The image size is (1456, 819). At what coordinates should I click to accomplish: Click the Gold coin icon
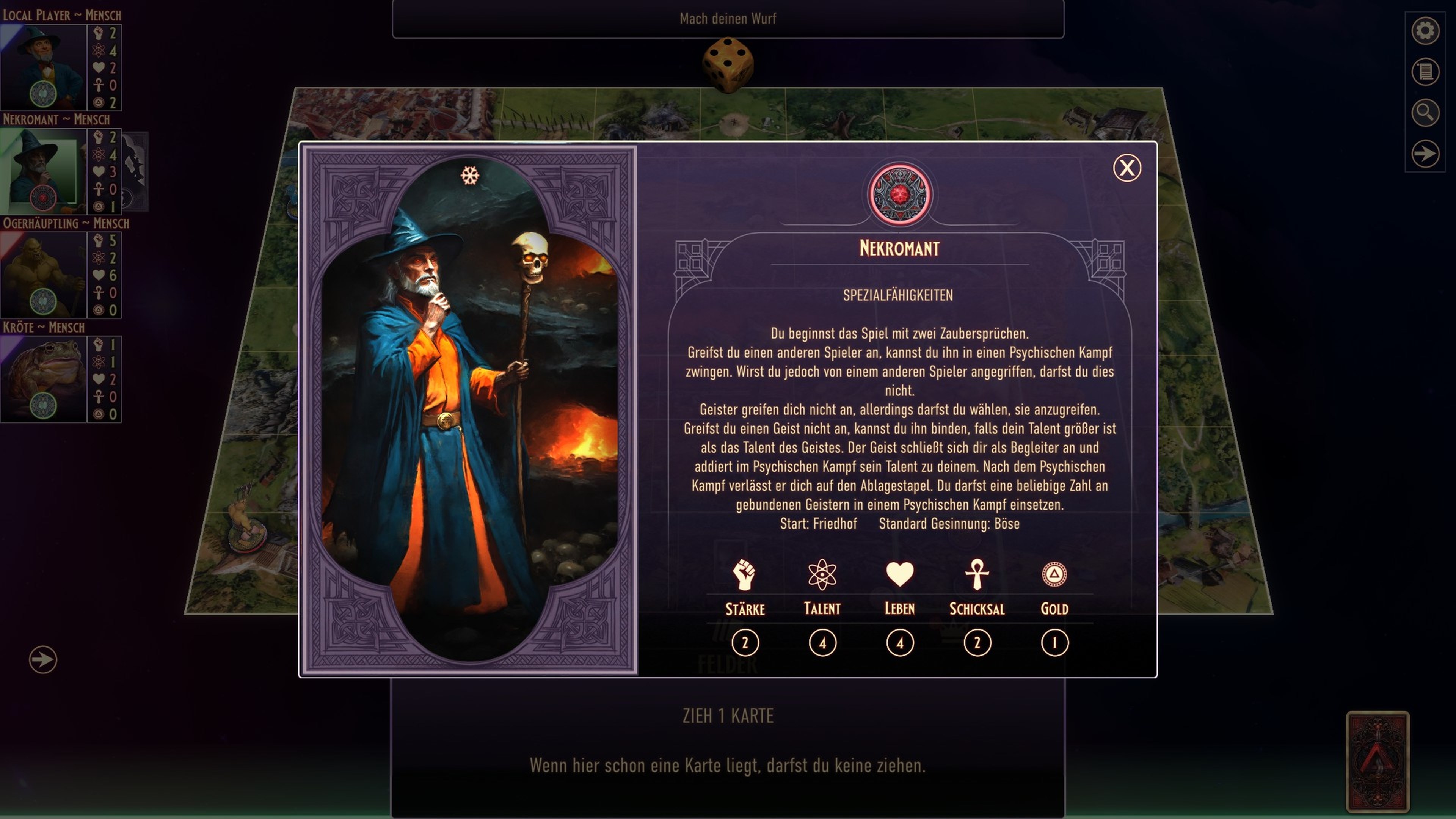tap(1054, 574)
